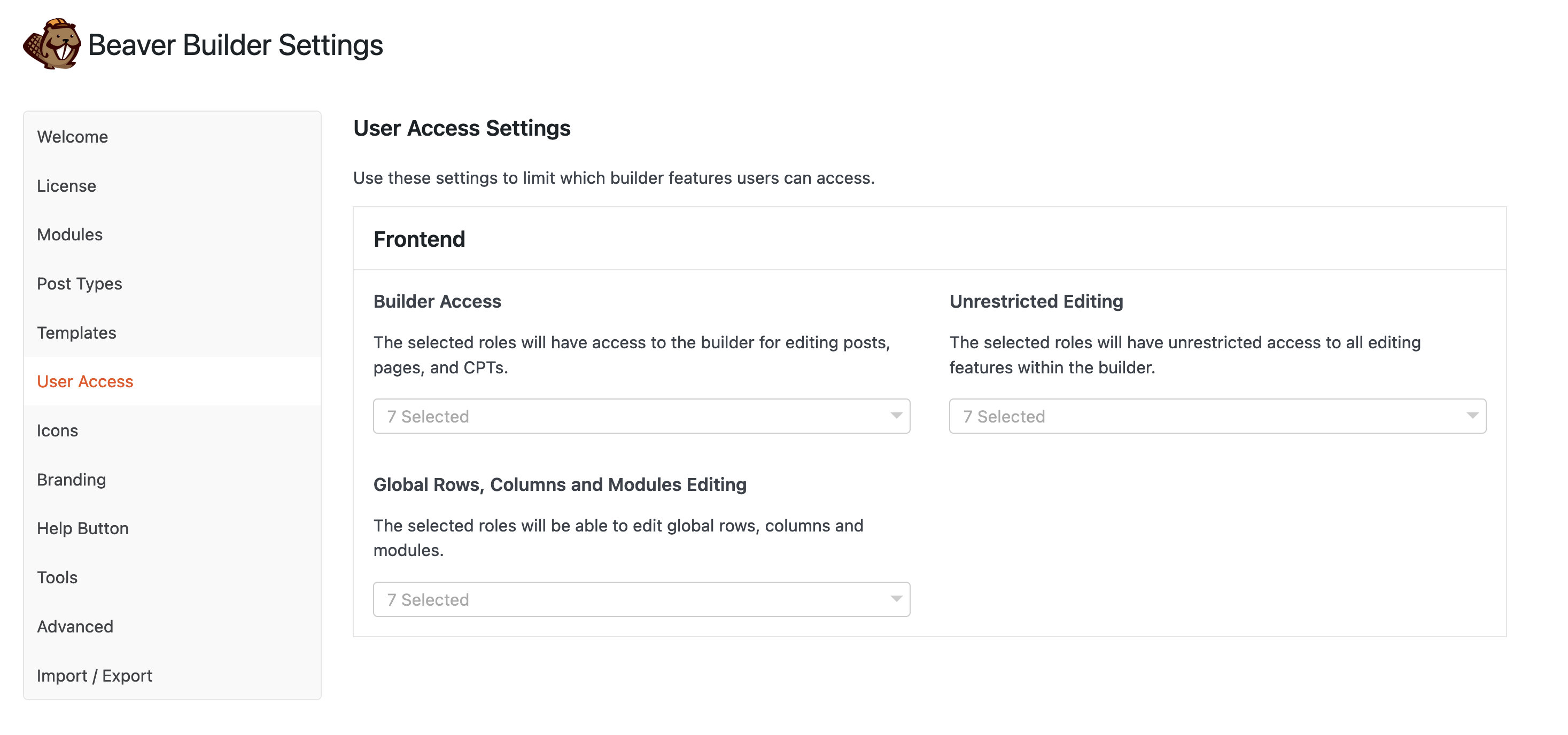This screenshot has width=1568, height=735.
Task: Switch to the License section
Action: point(66,185)
